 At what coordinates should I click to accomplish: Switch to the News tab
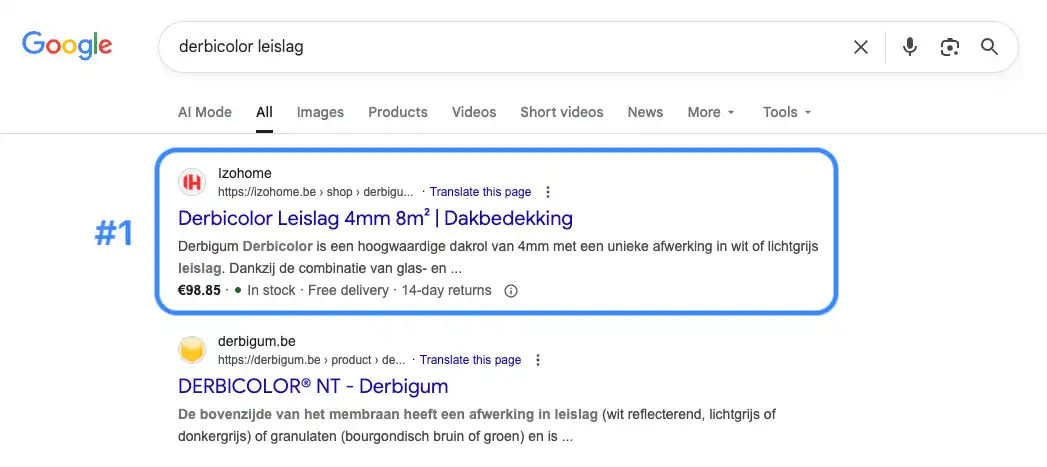pyautogui.click(x=645, y=112)
